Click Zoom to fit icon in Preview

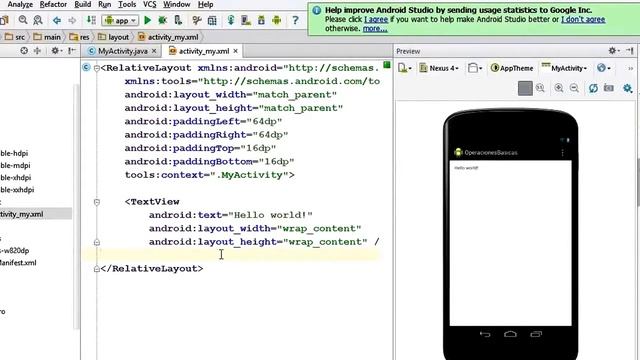525,88
